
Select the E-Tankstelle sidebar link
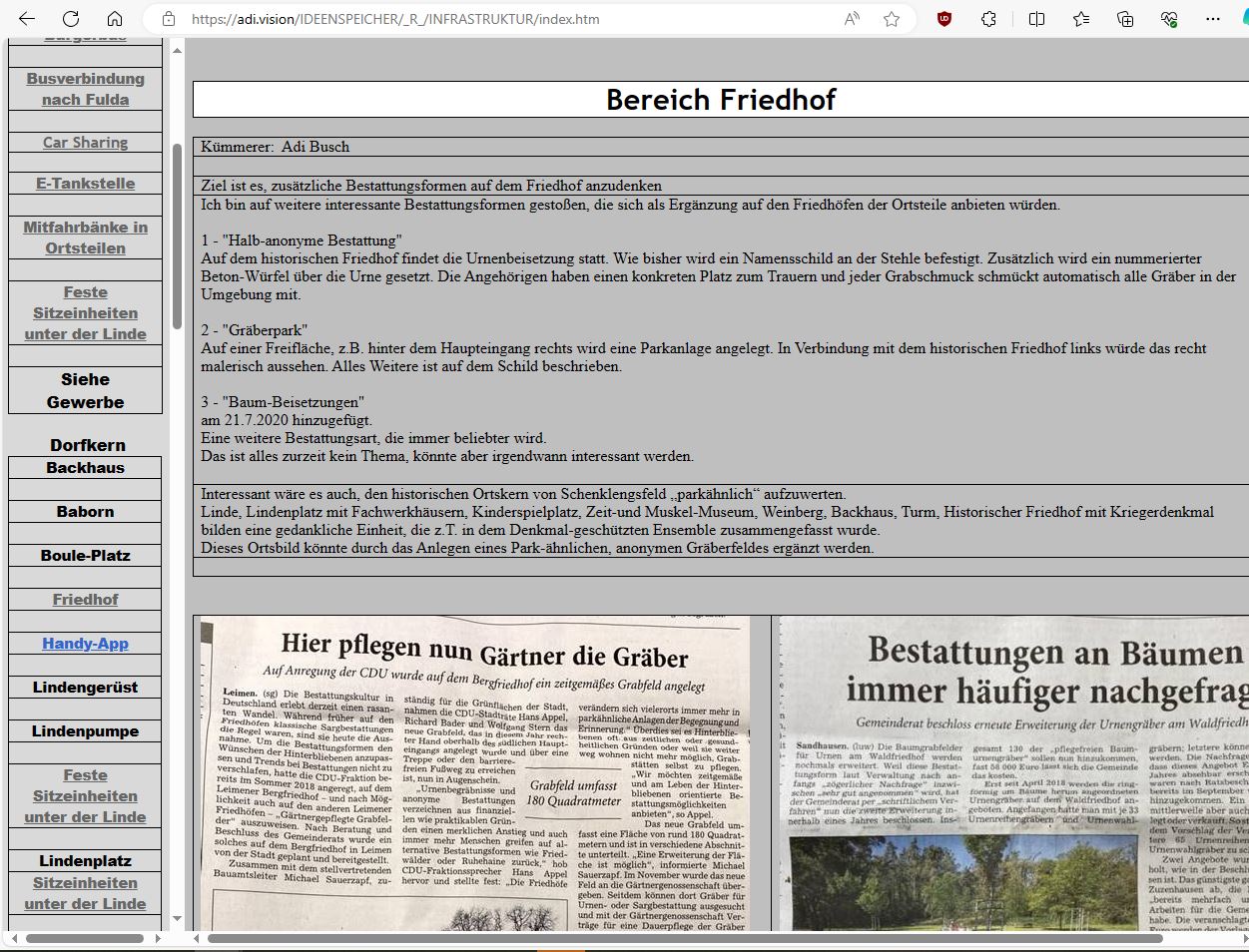click(85, 184)
